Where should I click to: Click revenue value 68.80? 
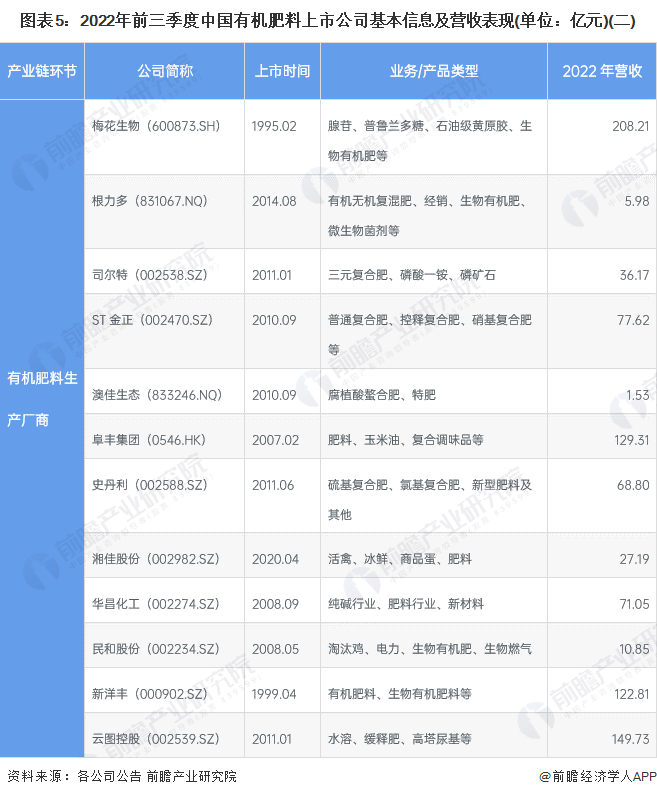click(633, 485)
